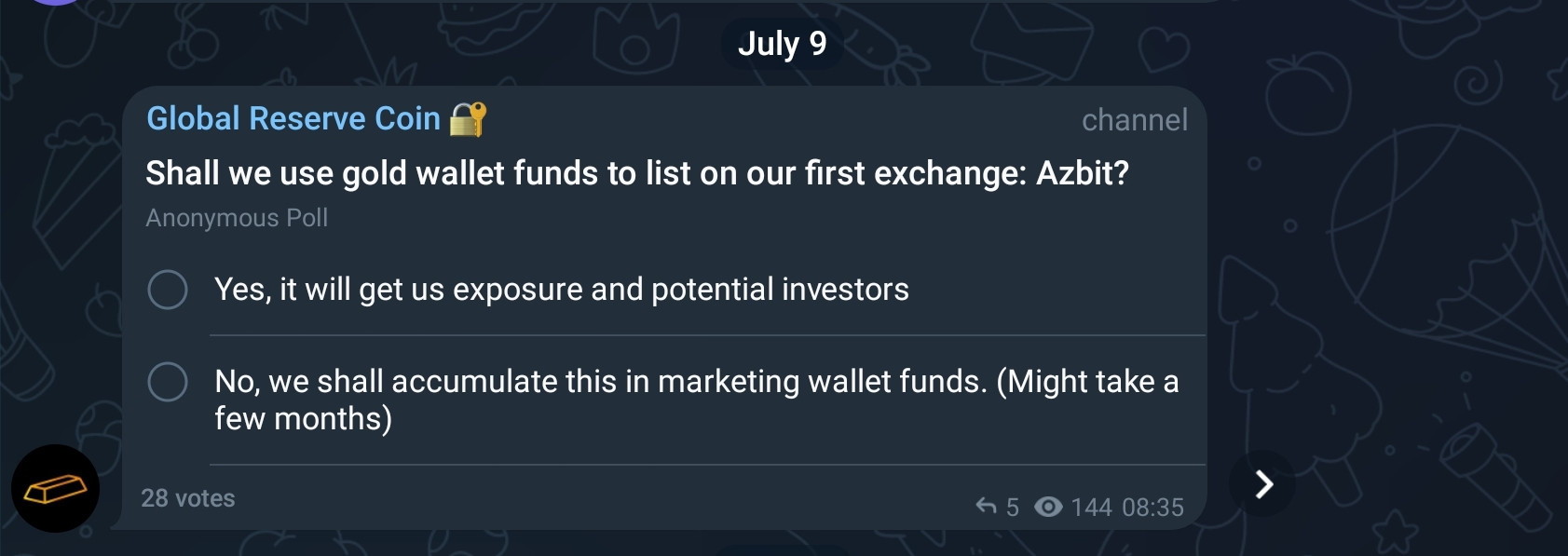Click the 08:35 message timestamp

point(1152,508)
